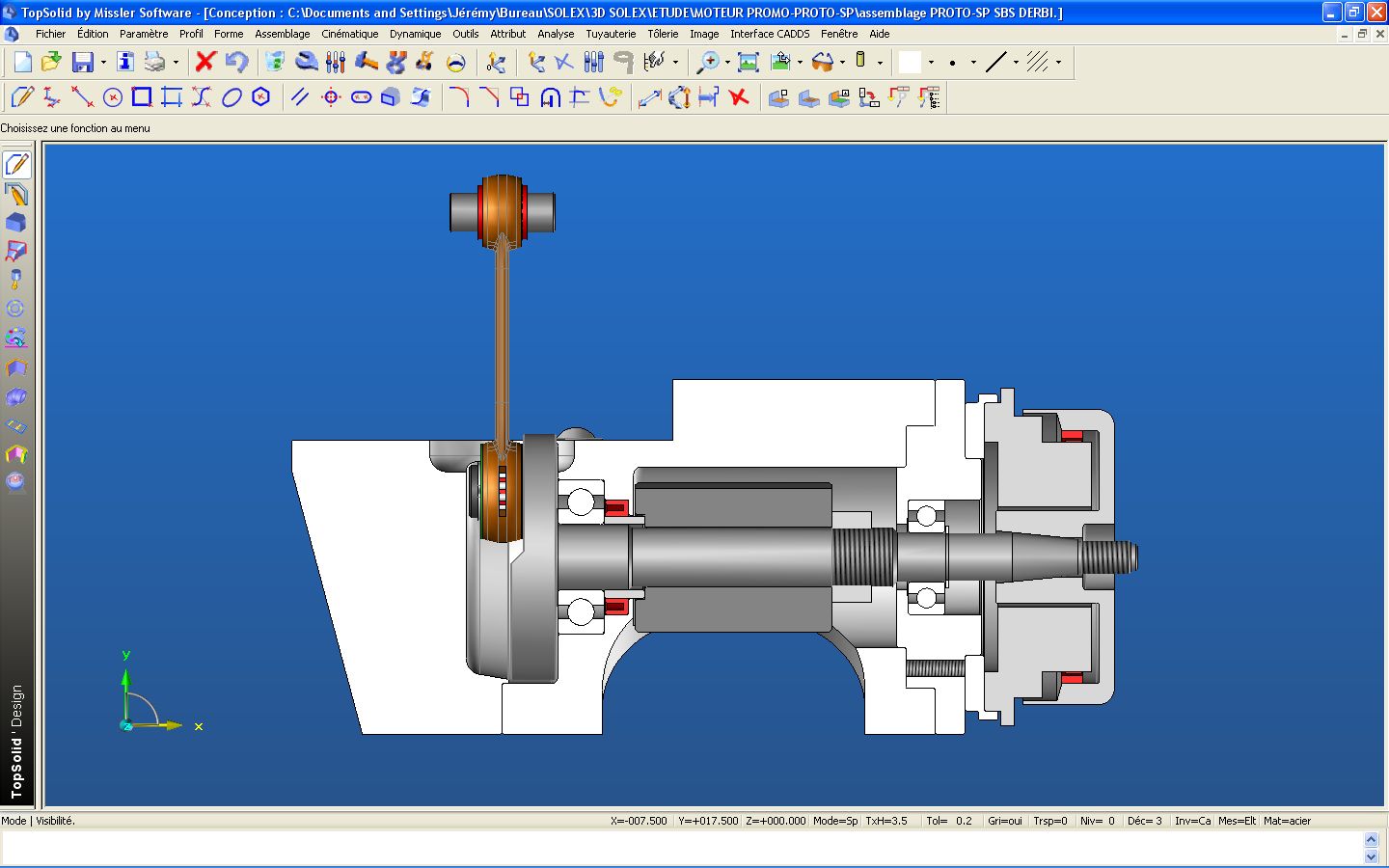Open the Assemblage menu
Screen dimensions: 1389x868
click(282, 34)
